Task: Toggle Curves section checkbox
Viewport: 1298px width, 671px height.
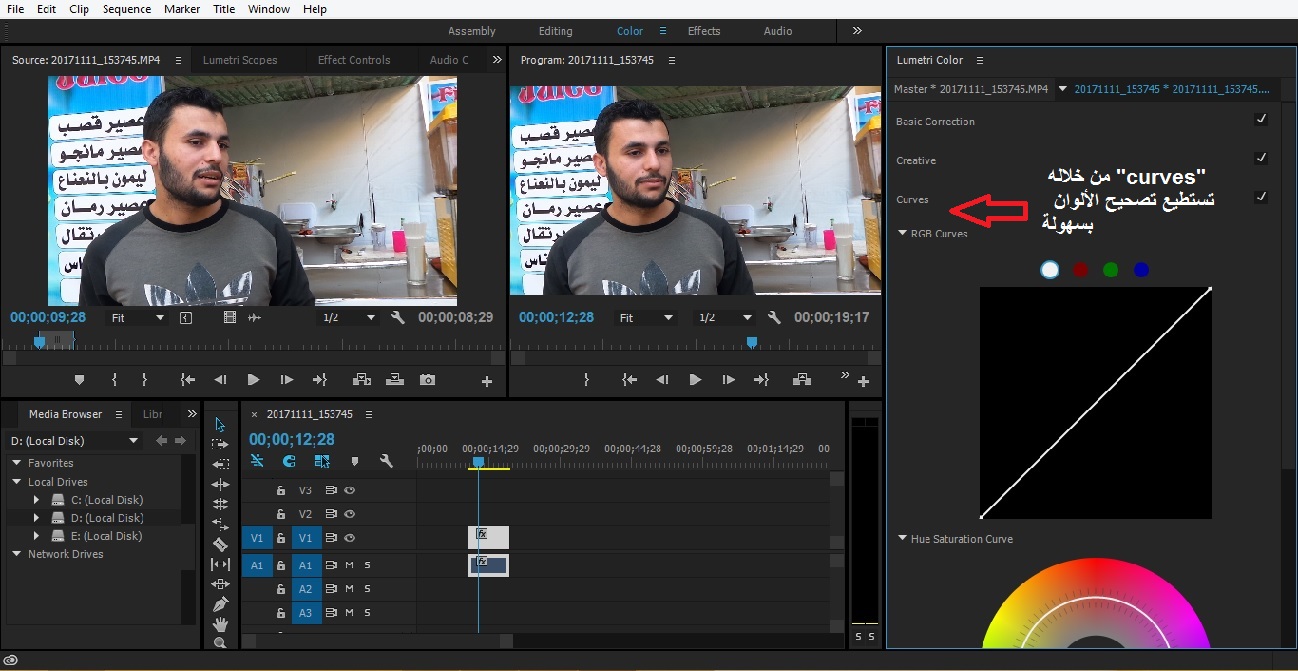Action: pos(1261,197)
